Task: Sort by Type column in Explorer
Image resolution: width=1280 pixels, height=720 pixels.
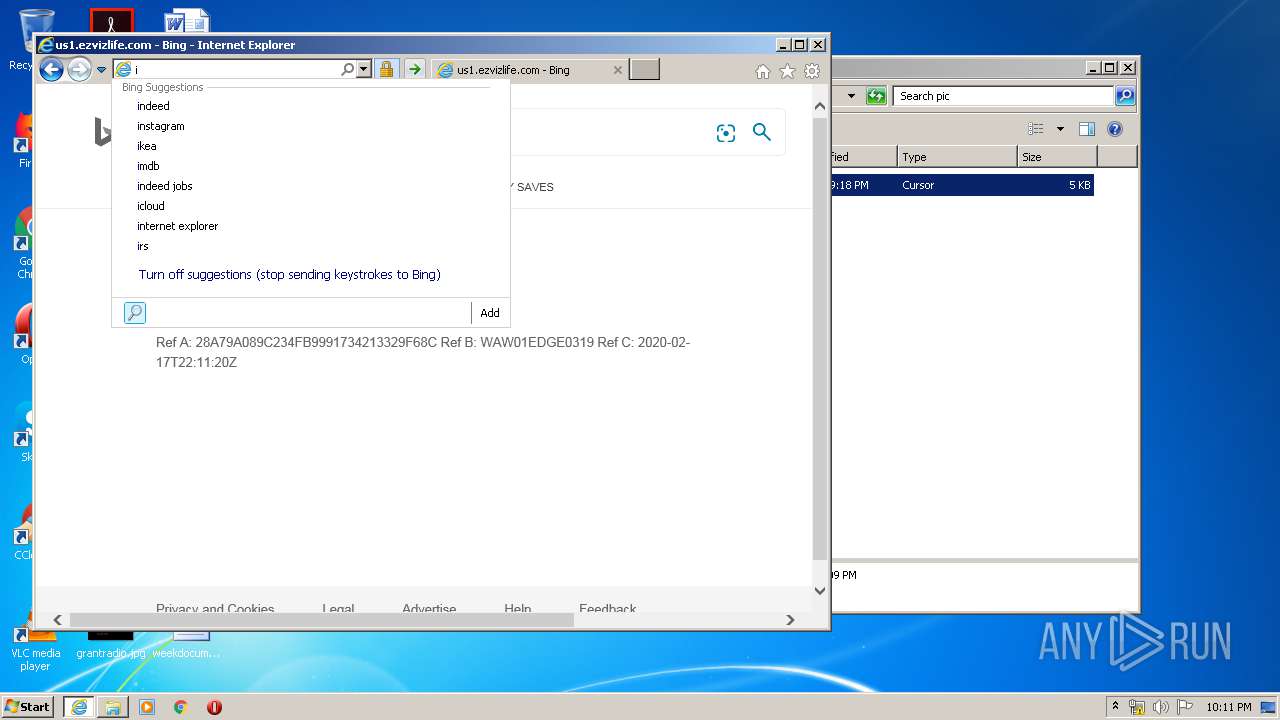Action: (x=957, y=157)
